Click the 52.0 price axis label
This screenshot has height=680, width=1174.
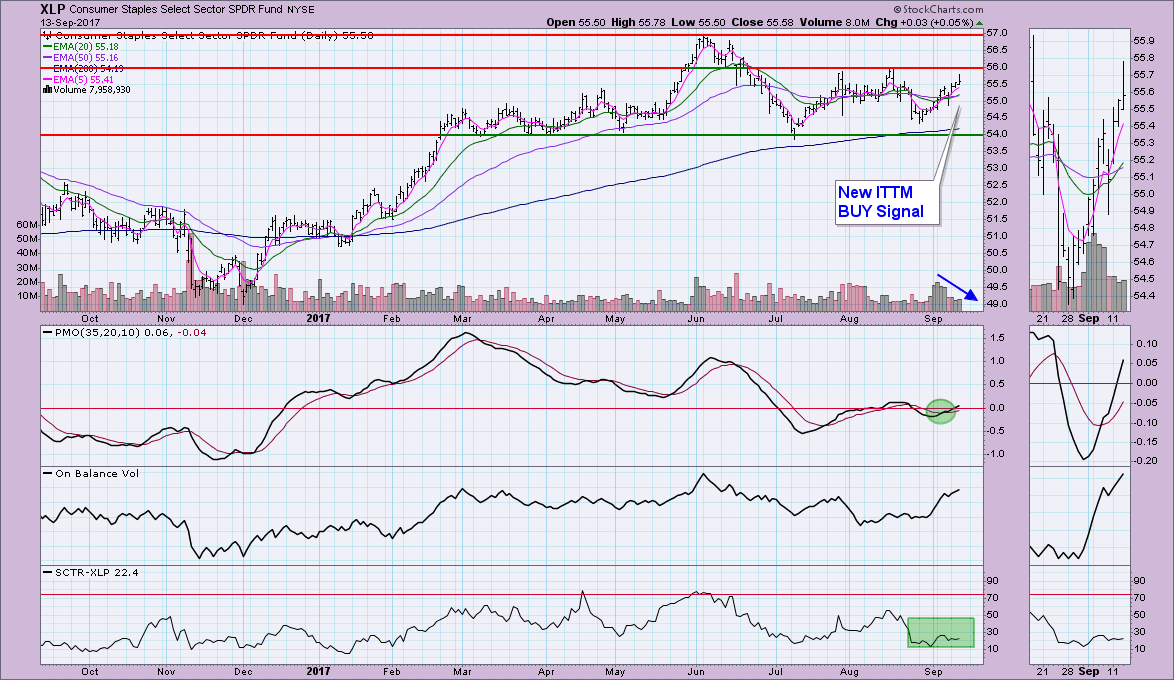[997, 201]
